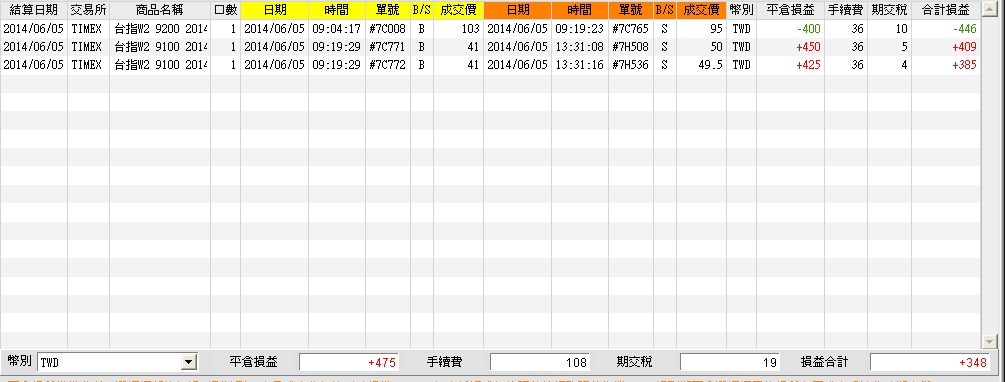
Task: Click the 手續費 cell in the #7C772 row
Action: click(846, 65)
